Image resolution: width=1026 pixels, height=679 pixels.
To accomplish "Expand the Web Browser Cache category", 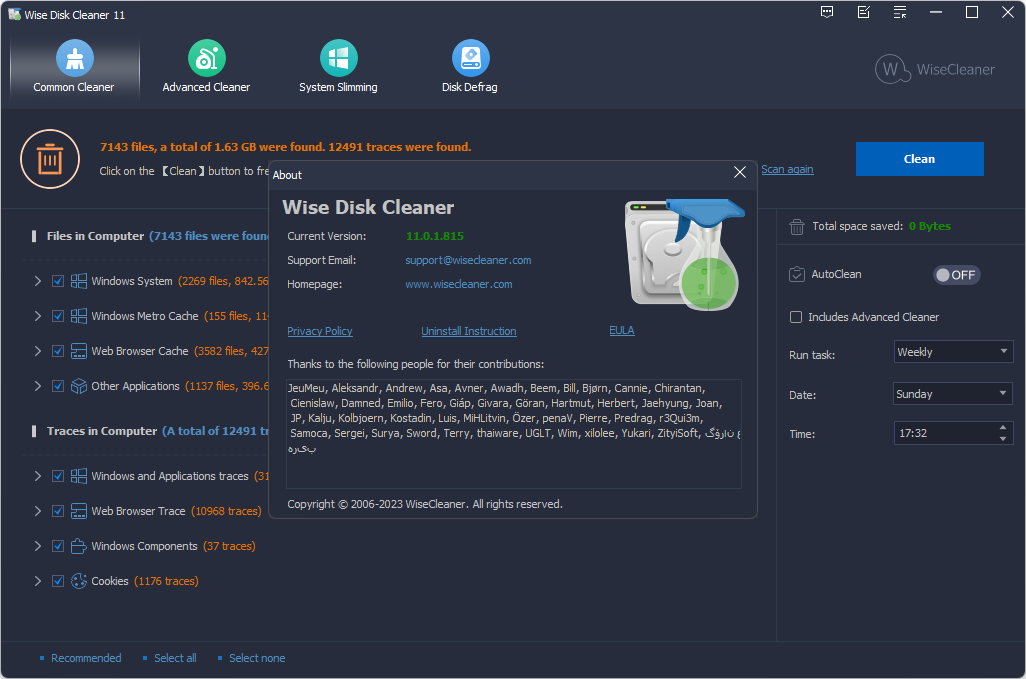I will [37, 351].
